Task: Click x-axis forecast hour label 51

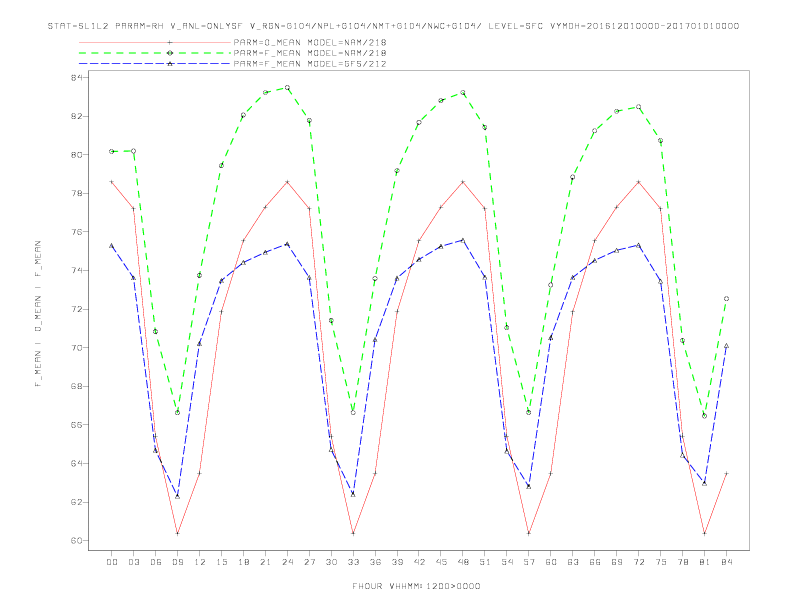Action: (485, 562)
